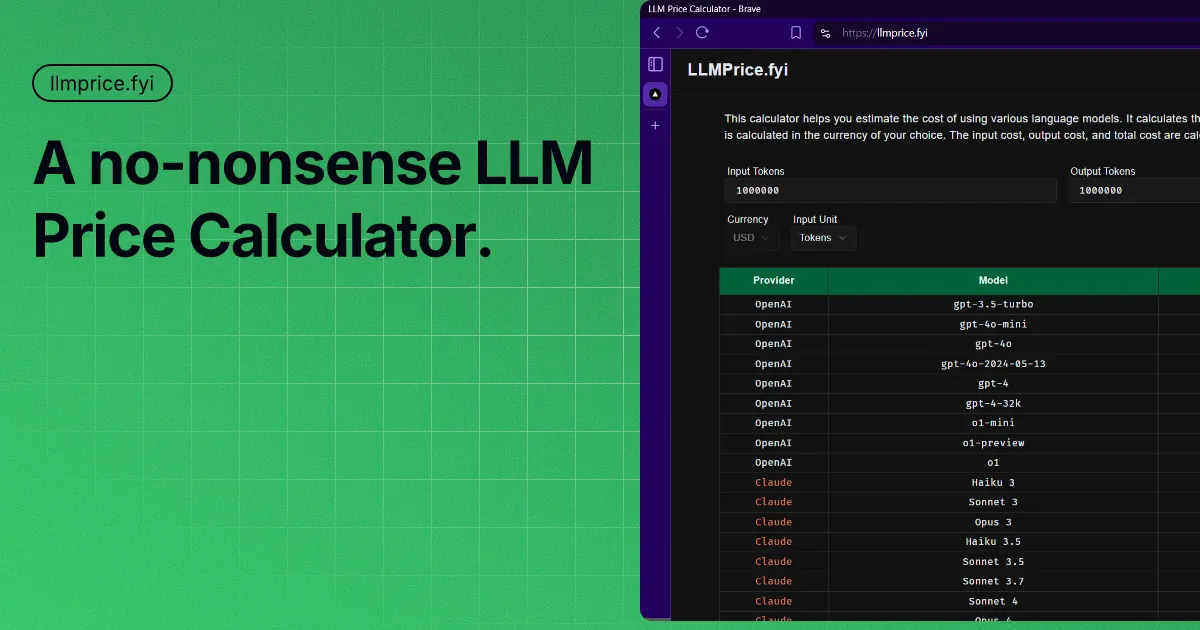Click the Claude Sonnet 3.7 row
1200x630 pixels.
click(993, 581)
